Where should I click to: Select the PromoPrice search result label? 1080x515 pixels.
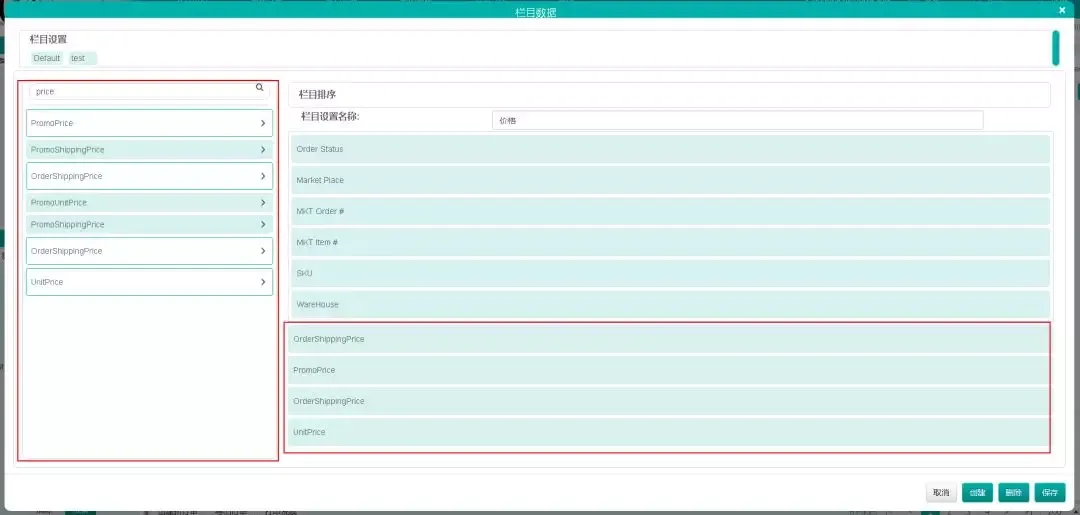pos(52,123)
